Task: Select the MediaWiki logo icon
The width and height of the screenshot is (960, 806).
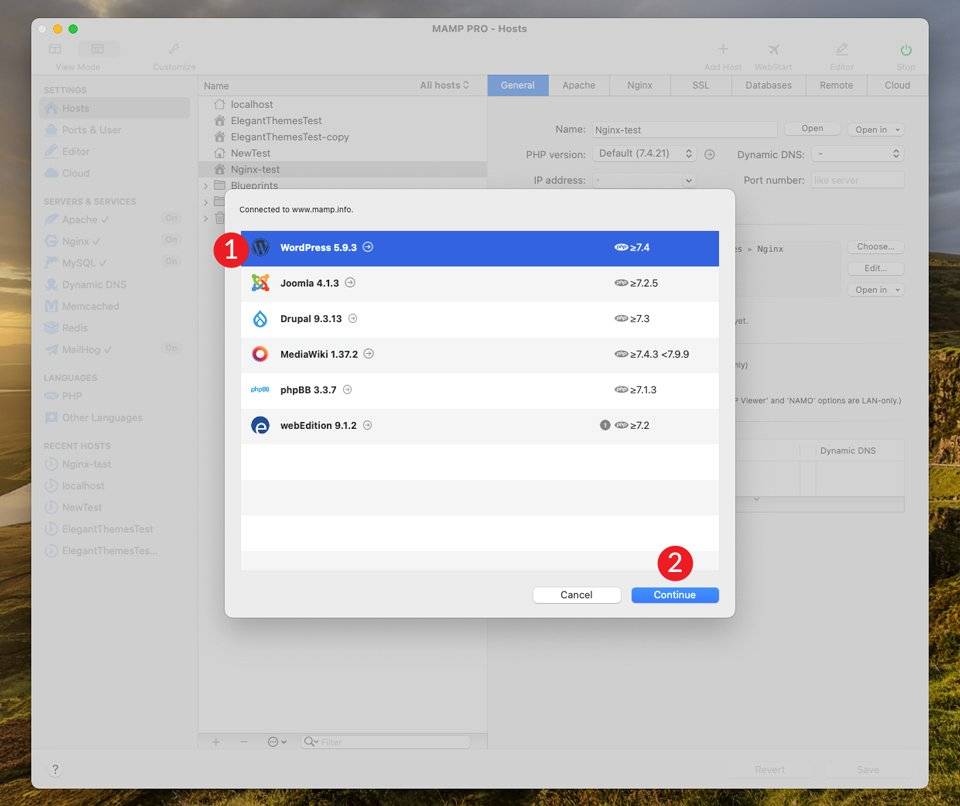Action: (260, 354)
